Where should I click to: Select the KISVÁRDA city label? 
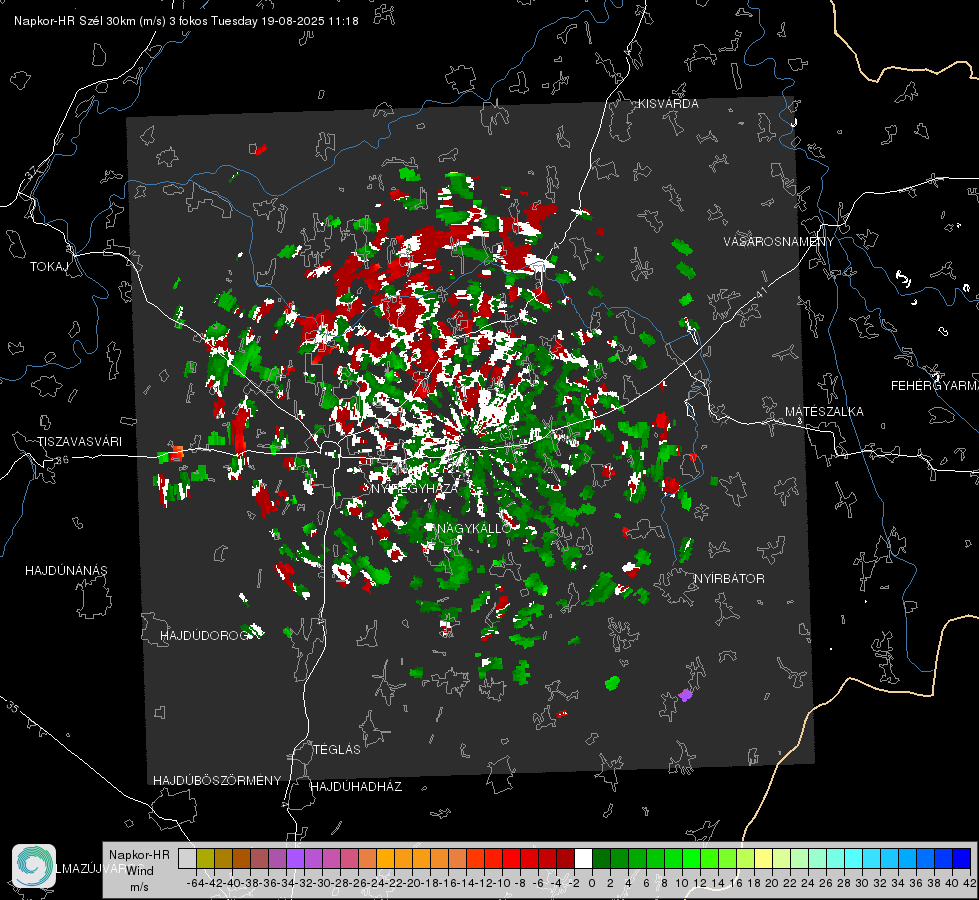pyautogui.click(x=667, y=104)
